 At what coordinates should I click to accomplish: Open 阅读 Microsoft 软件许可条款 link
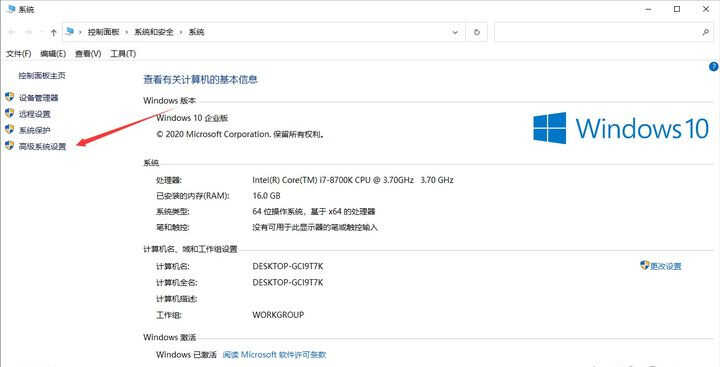click(x=275, y=355)
